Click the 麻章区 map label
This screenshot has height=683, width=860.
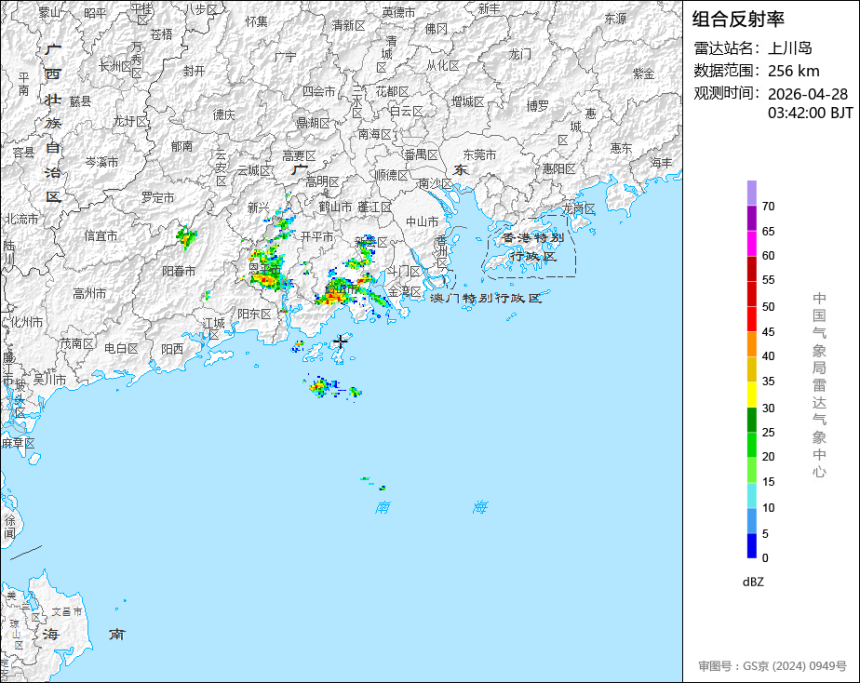[18, 443]
